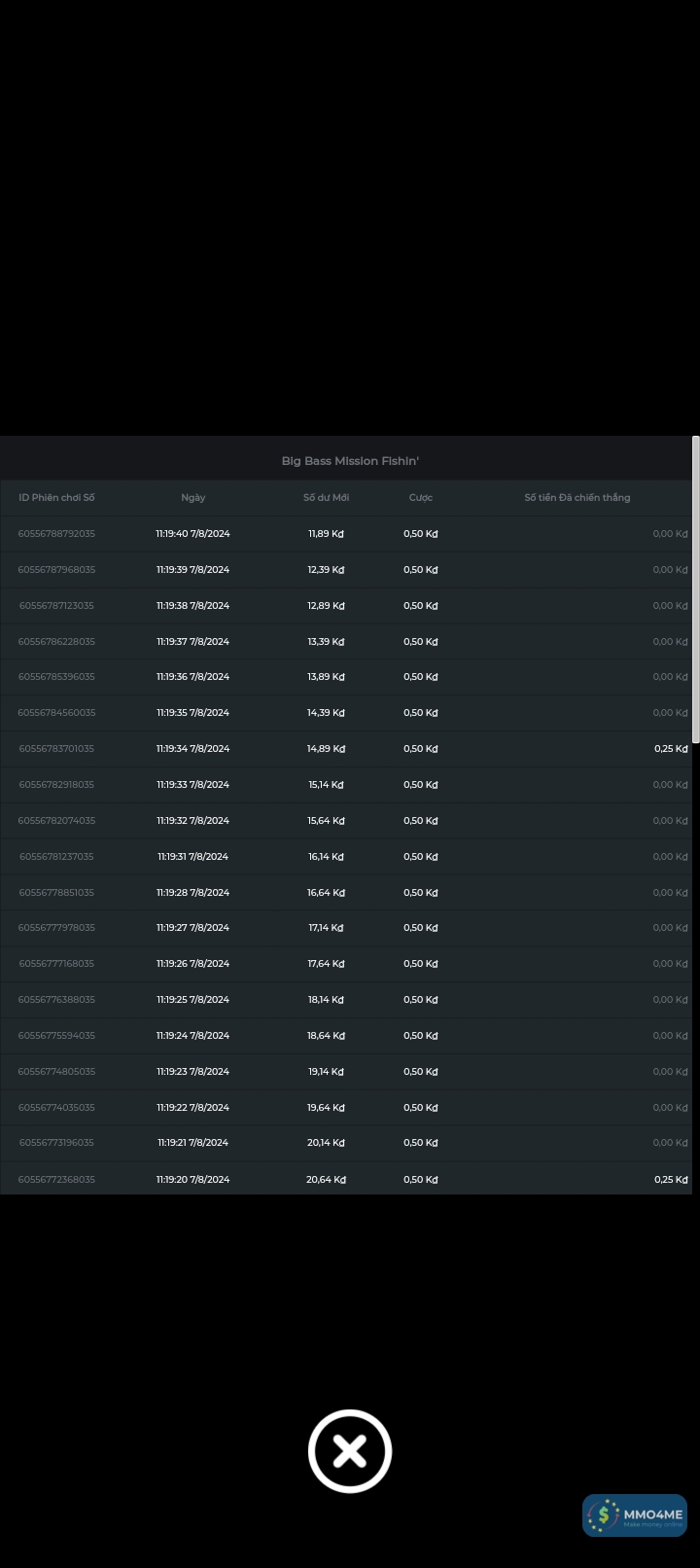Select session ID 60556783701035 row
Screen dimensions: 700x1568
click(x=56, y=749)
